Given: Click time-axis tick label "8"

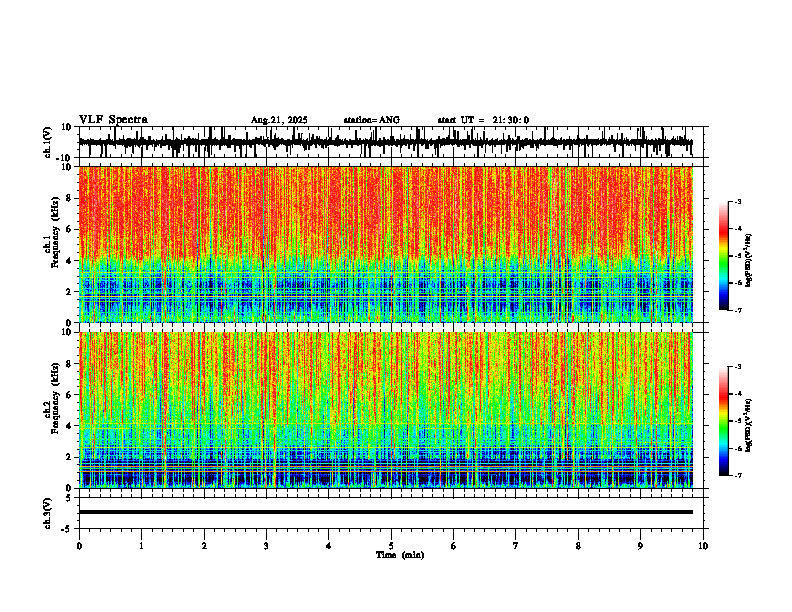Looking at the screenshot, I should (578, 546).
